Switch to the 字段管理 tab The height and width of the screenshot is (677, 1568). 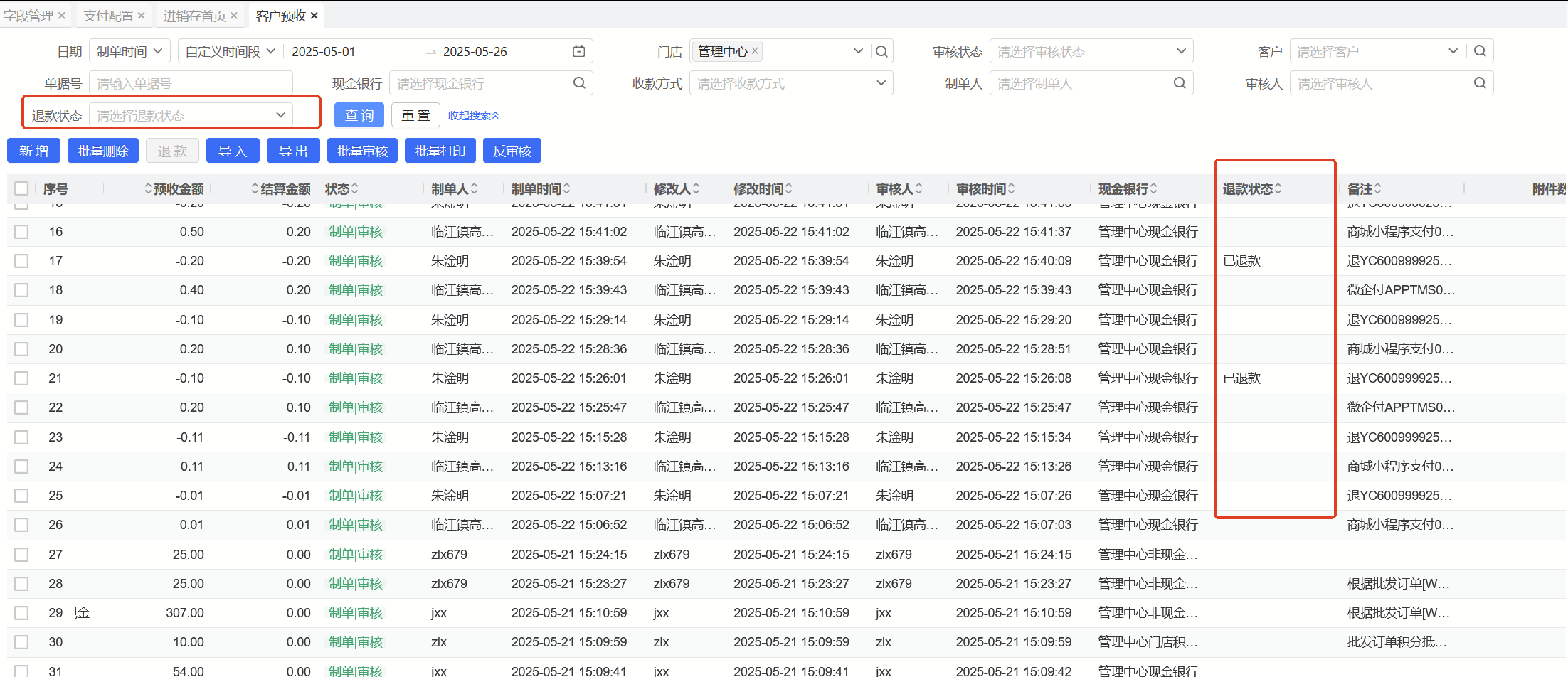tap(28, 16)
